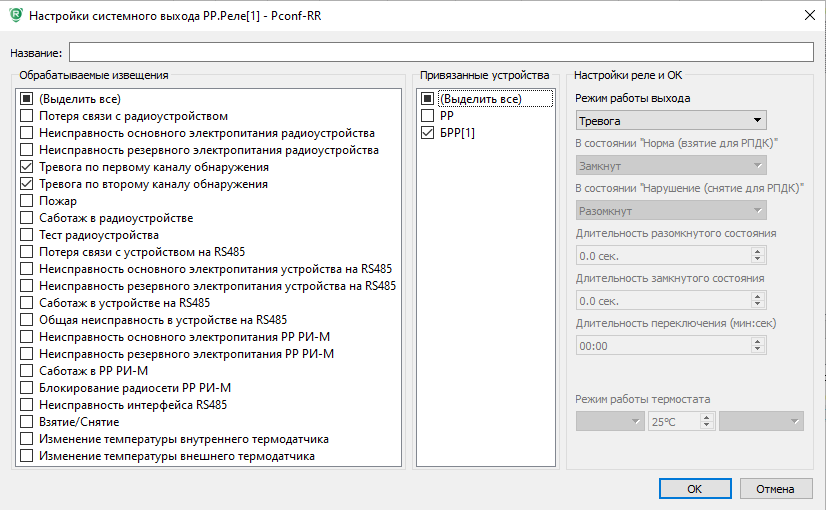Click the 'OK' button
This screenshot has width=826, height=510.
(x=694, y=489)
